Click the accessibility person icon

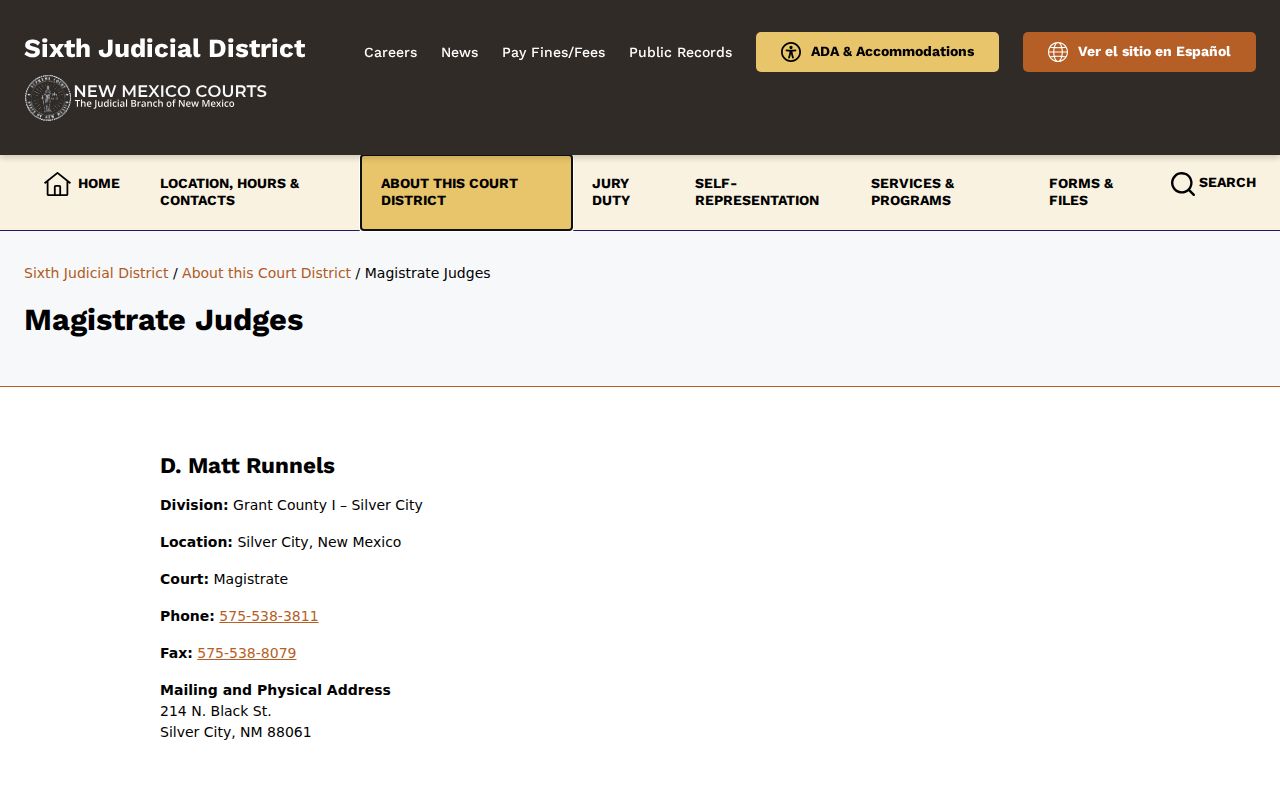791,52
